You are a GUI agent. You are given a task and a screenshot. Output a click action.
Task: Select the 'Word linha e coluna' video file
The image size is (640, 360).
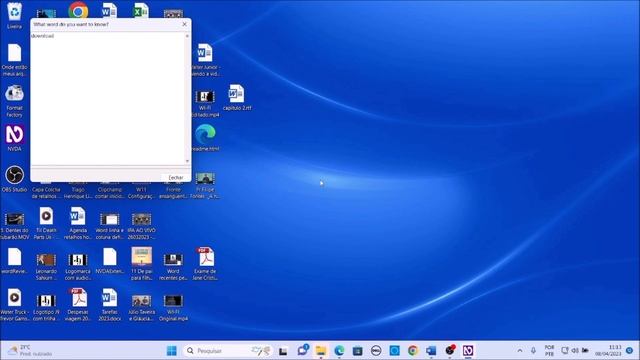pyautogui.click(x=110, y=226)
